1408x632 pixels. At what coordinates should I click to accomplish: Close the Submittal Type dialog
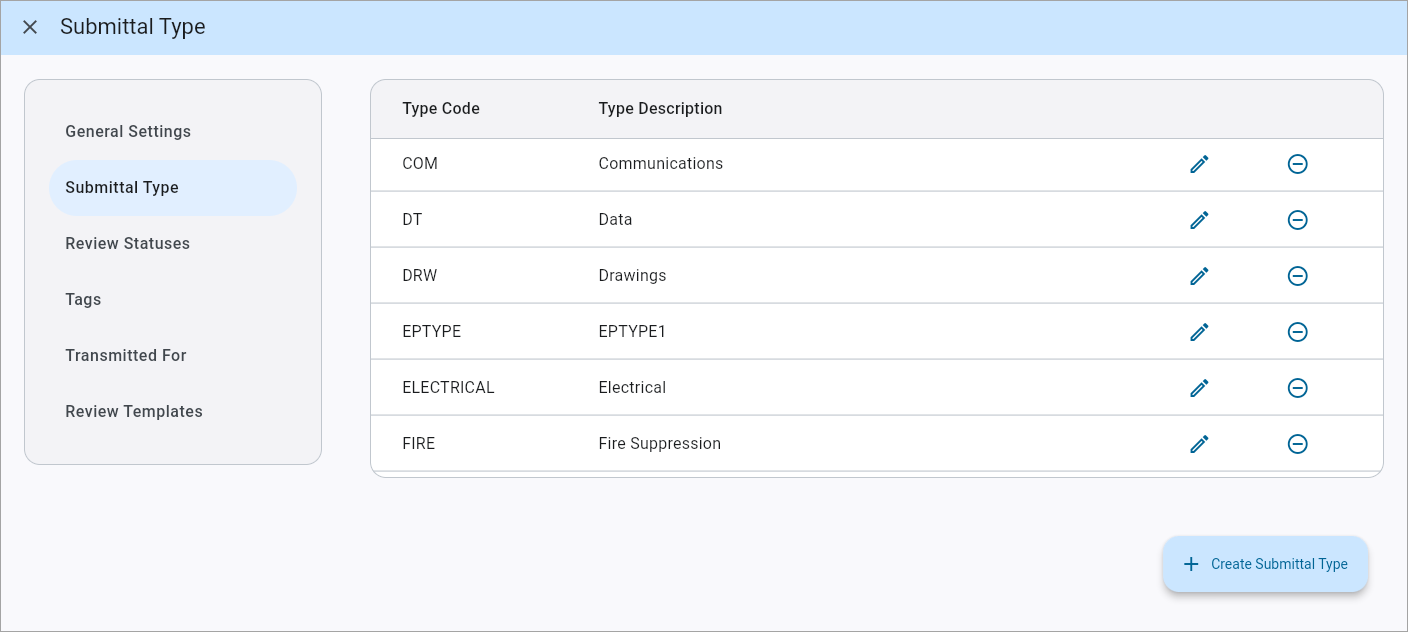(x=29, y=27)
